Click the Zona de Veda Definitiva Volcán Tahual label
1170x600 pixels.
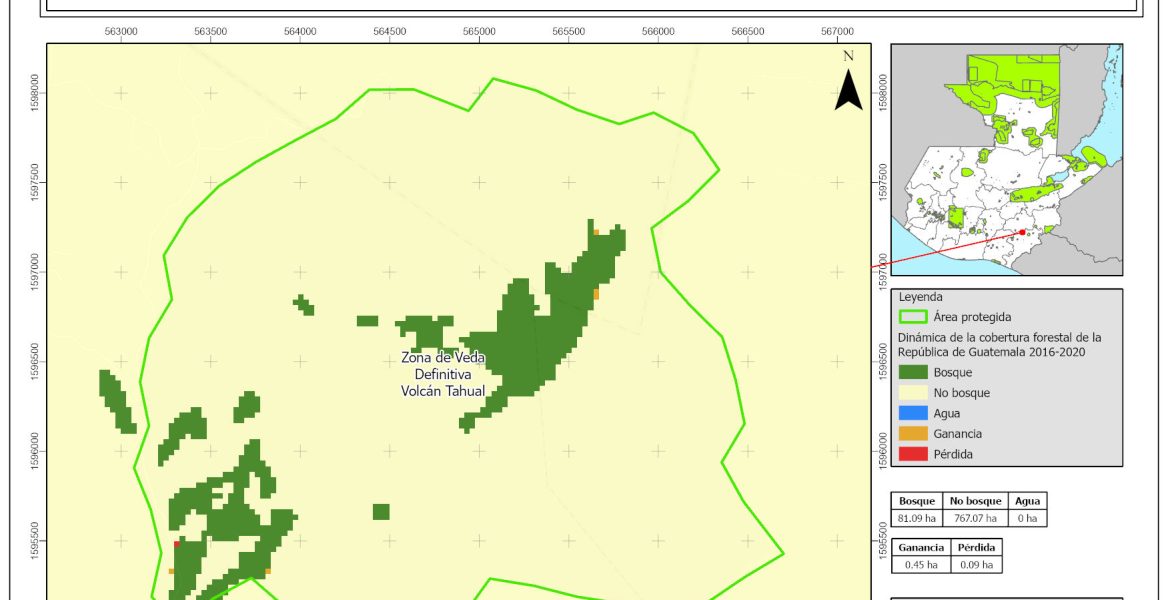437,374
